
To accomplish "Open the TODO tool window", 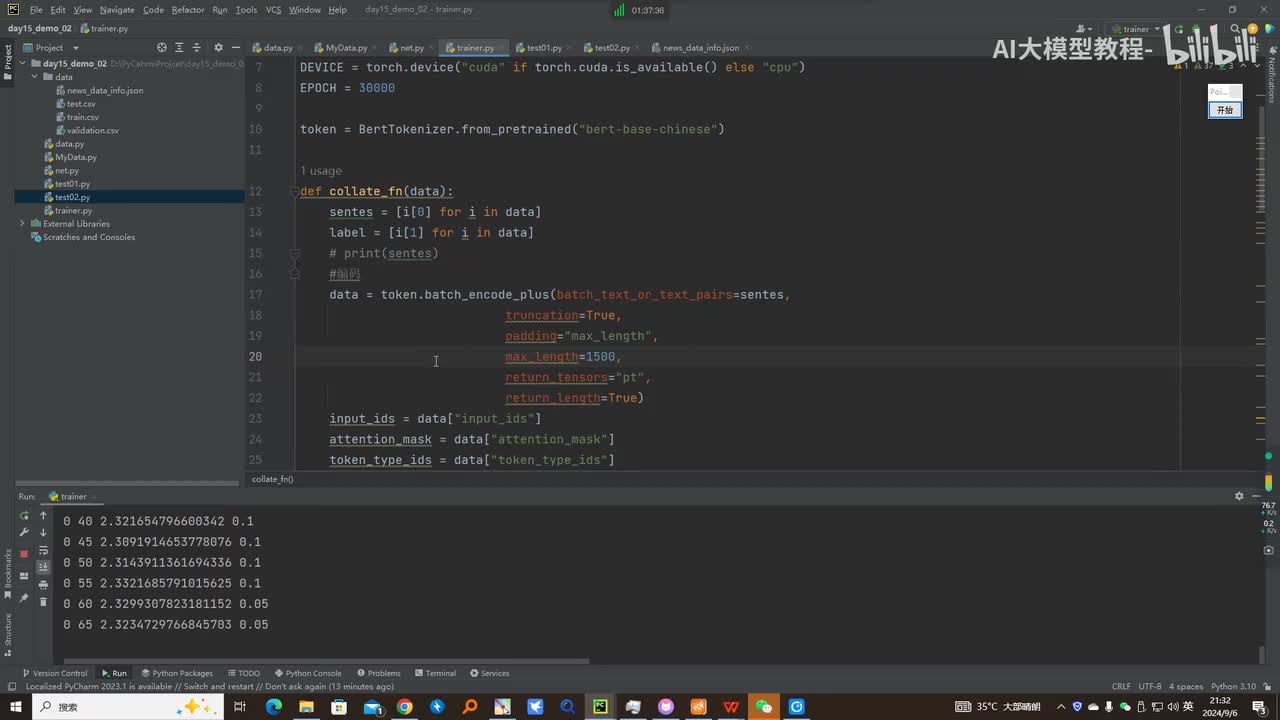I will pos(244,673).
